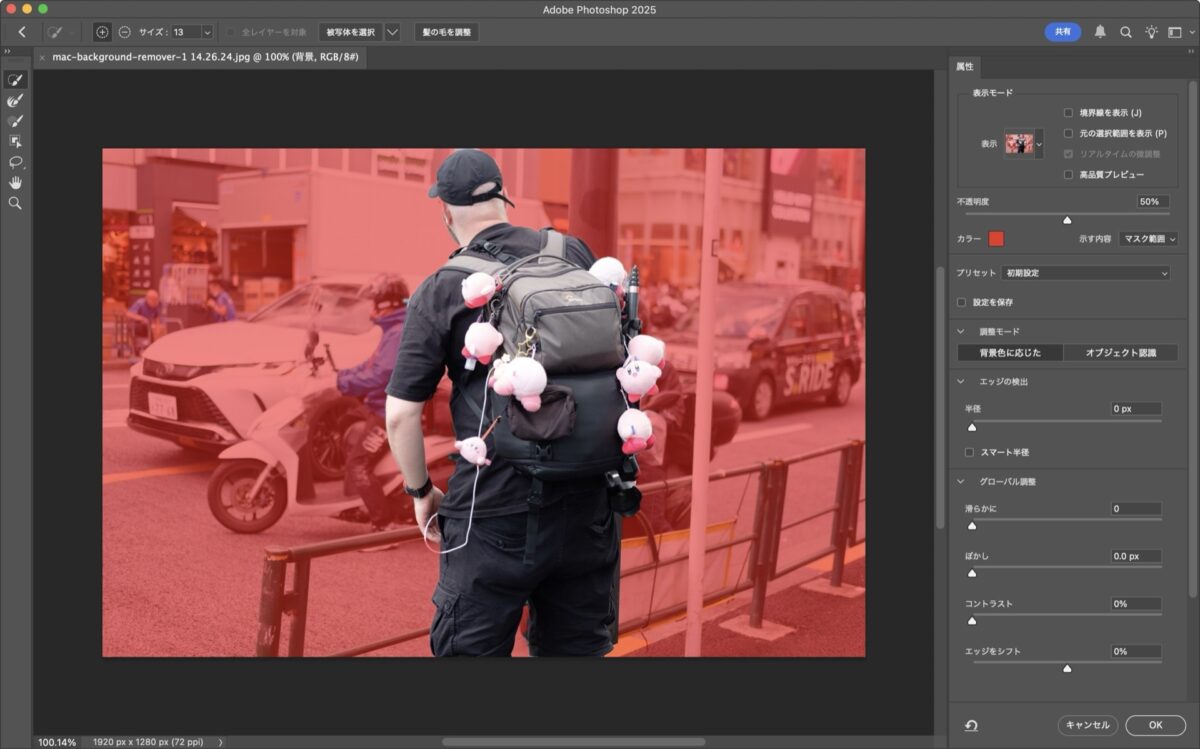Image resolution: width=1200 pixels, height=749 pixels.
Task: Select the Object Selection tool
Action: point(15,141)
